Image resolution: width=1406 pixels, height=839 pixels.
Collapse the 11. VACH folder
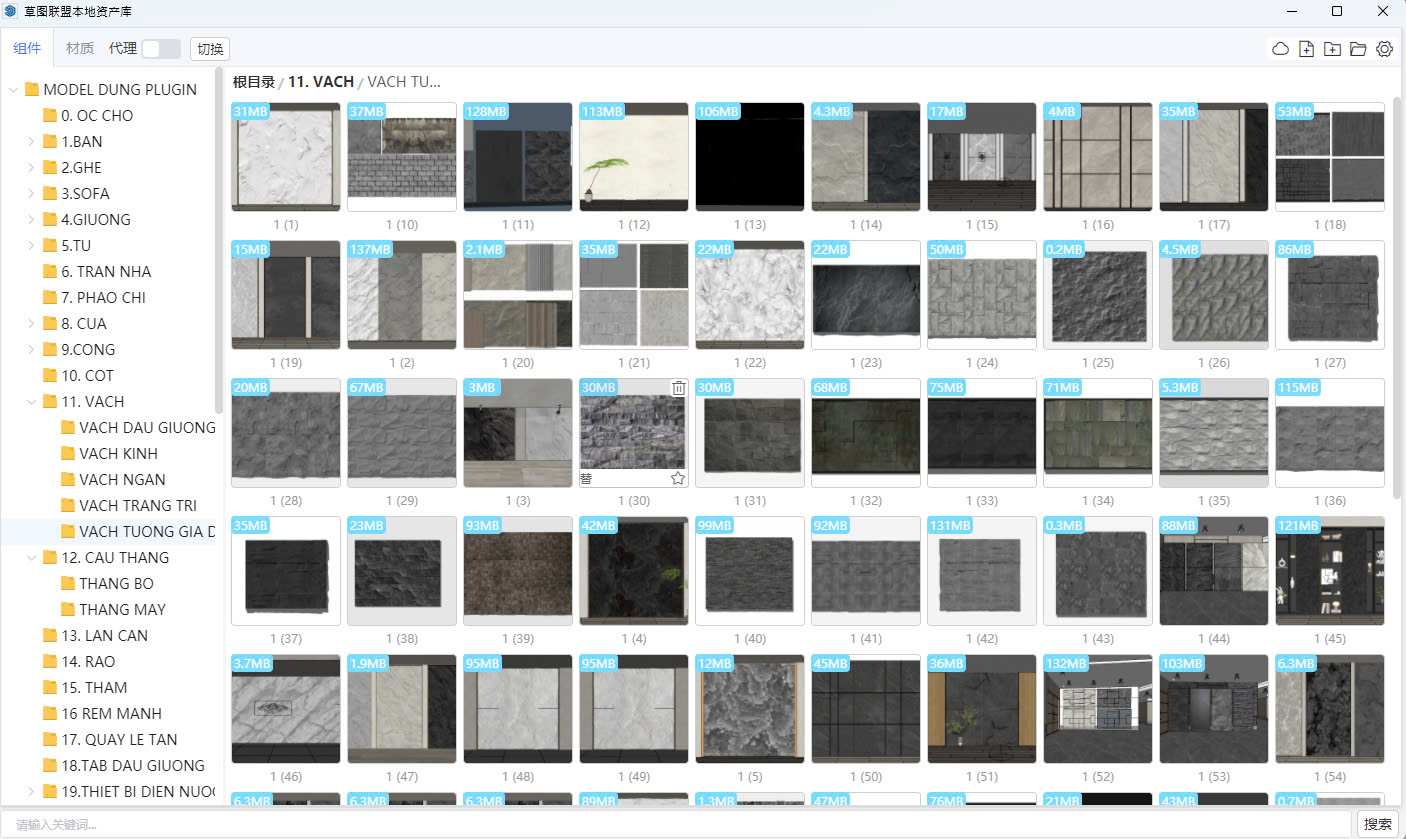32,402
